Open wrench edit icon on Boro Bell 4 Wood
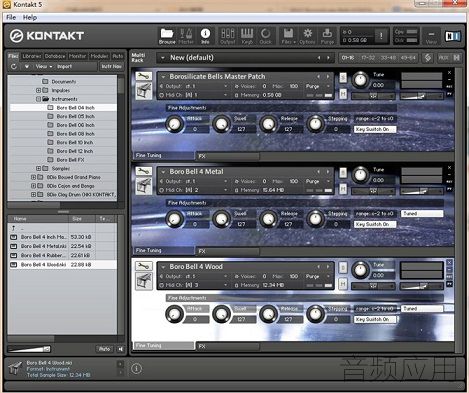The image size is (469, 393). (x=144, y=266)
